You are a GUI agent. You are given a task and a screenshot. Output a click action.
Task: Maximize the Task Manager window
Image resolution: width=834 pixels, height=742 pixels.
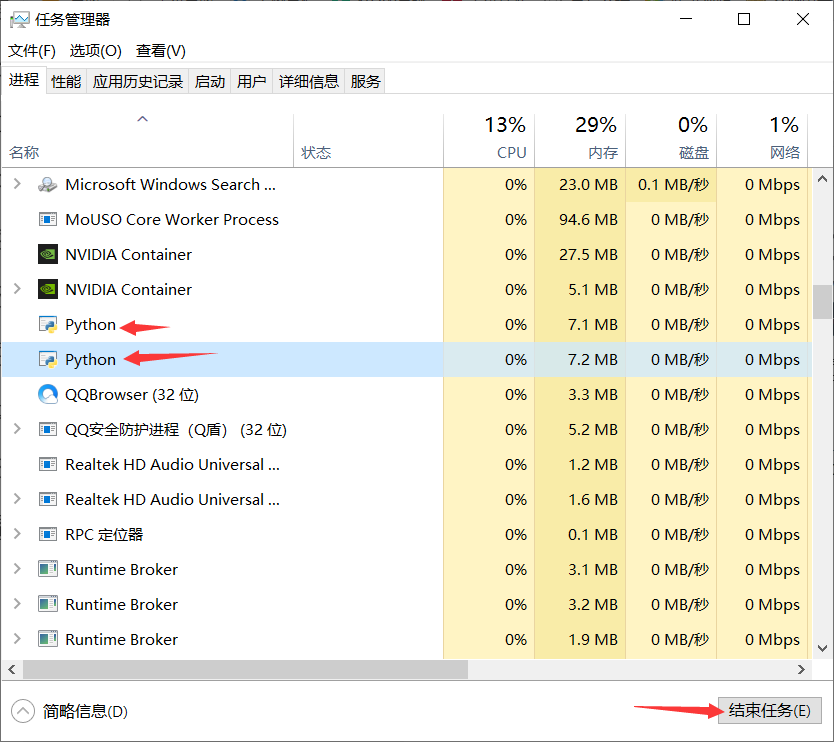point(744,20)
